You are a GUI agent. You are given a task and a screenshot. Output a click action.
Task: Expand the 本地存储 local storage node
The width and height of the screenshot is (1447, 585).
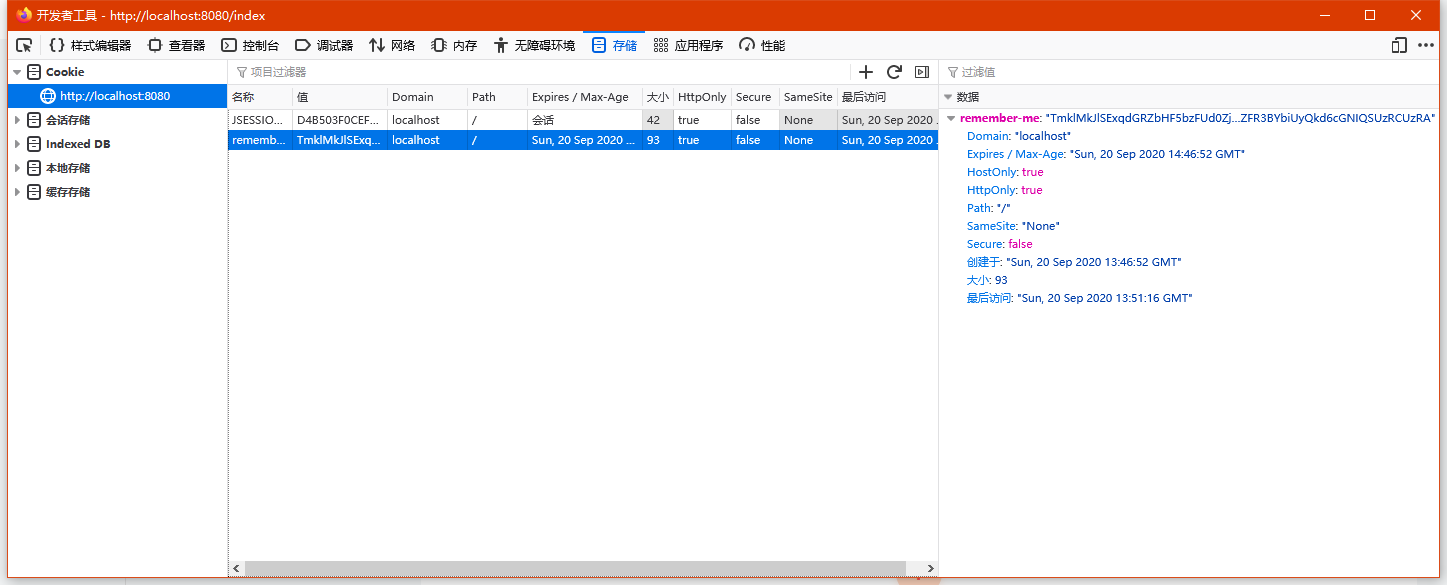17,168
